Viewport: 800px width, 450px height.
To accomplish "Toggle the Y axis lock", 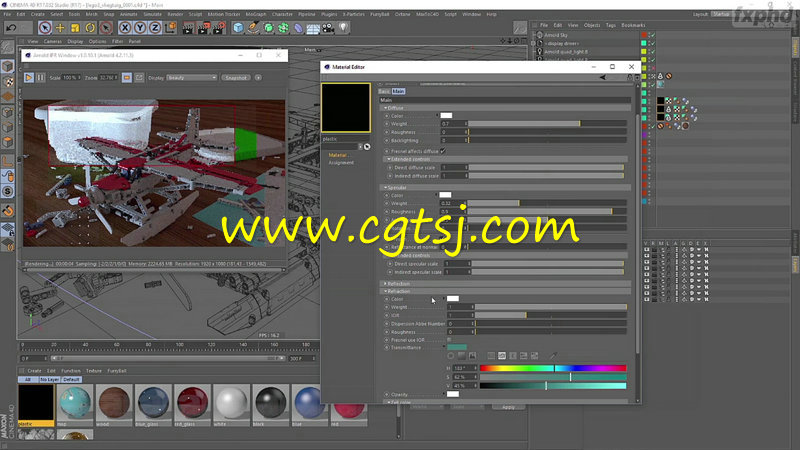I will (140, 28).
